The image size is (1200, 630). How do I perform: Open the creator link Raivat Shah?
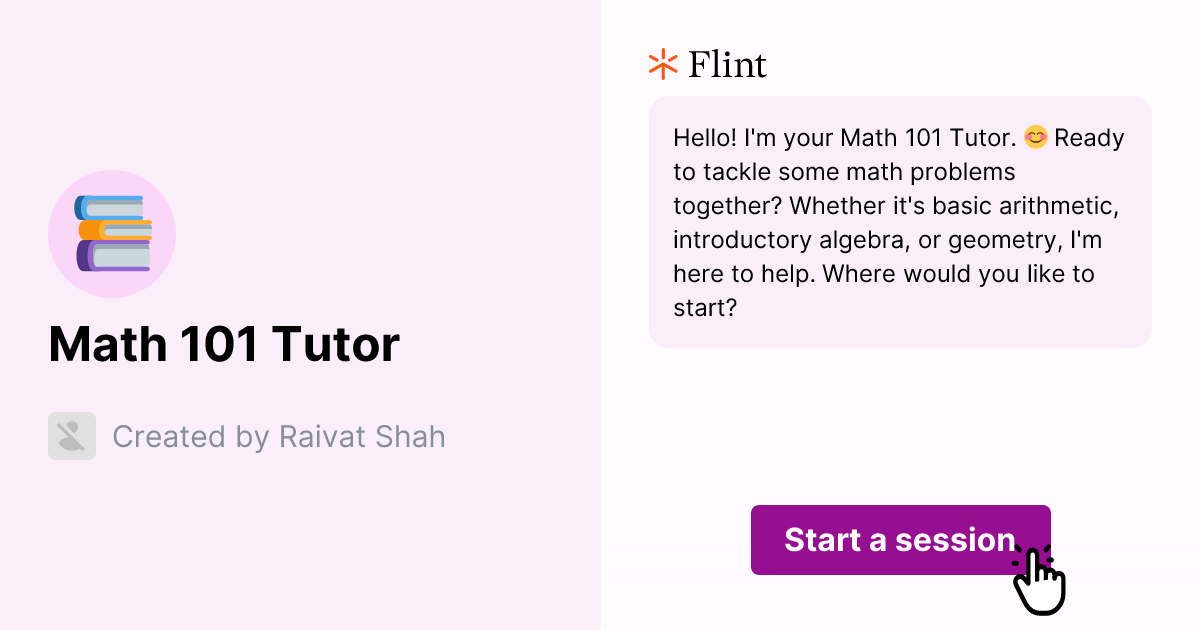click(358, 436)
